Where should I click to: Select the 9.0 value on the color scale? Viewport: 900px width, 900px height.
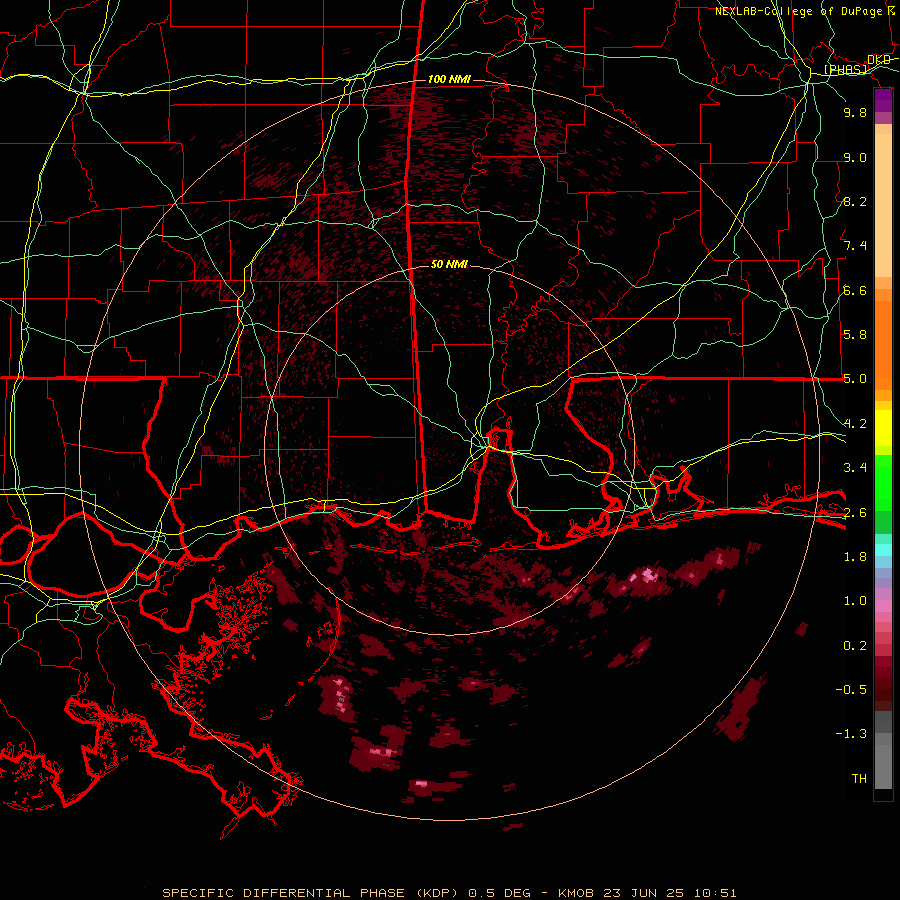(855, 157)
